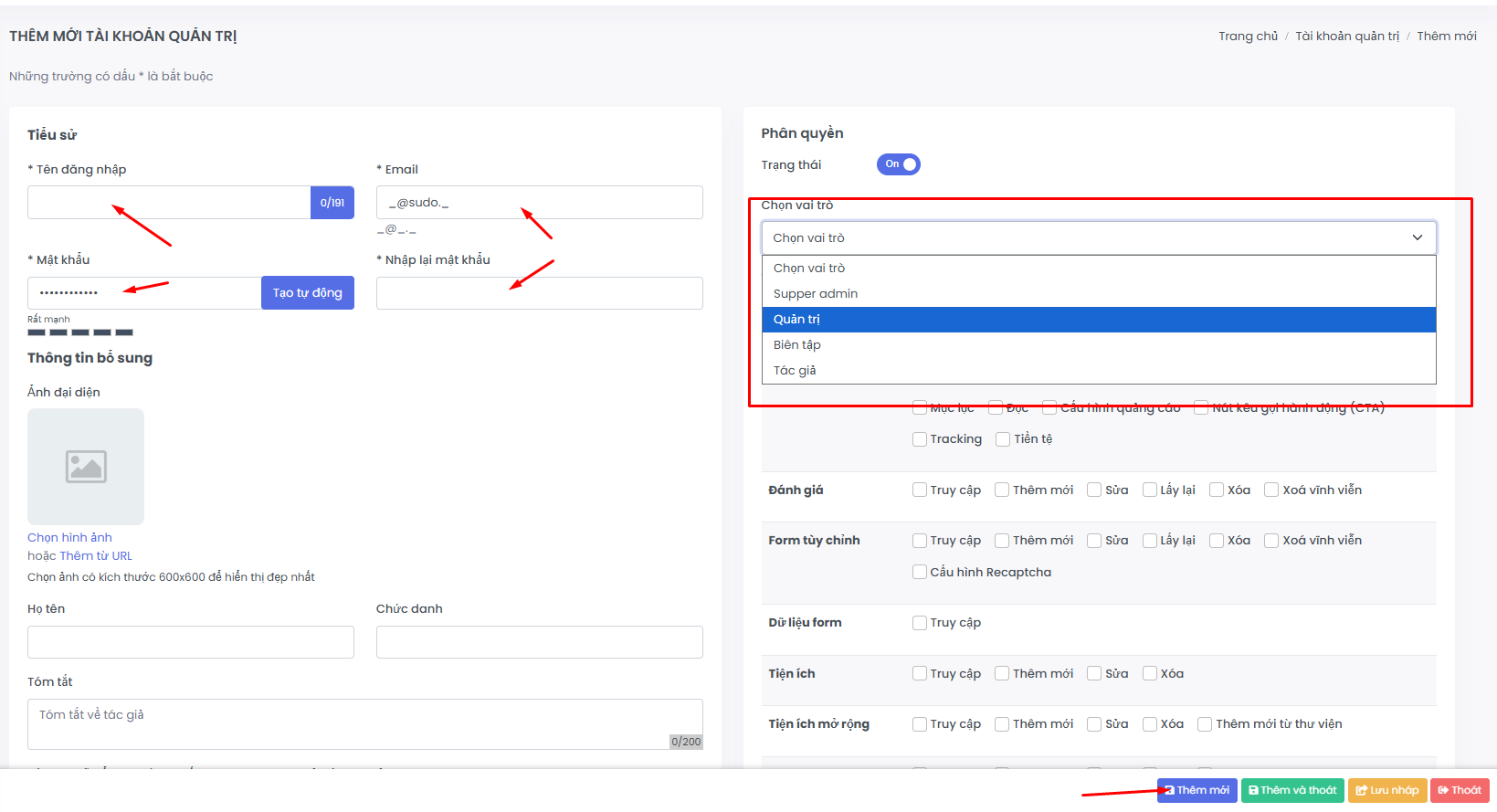Click the 'Thoát' exit button
The image size is (1497, 812).
tap(1460, 790)
